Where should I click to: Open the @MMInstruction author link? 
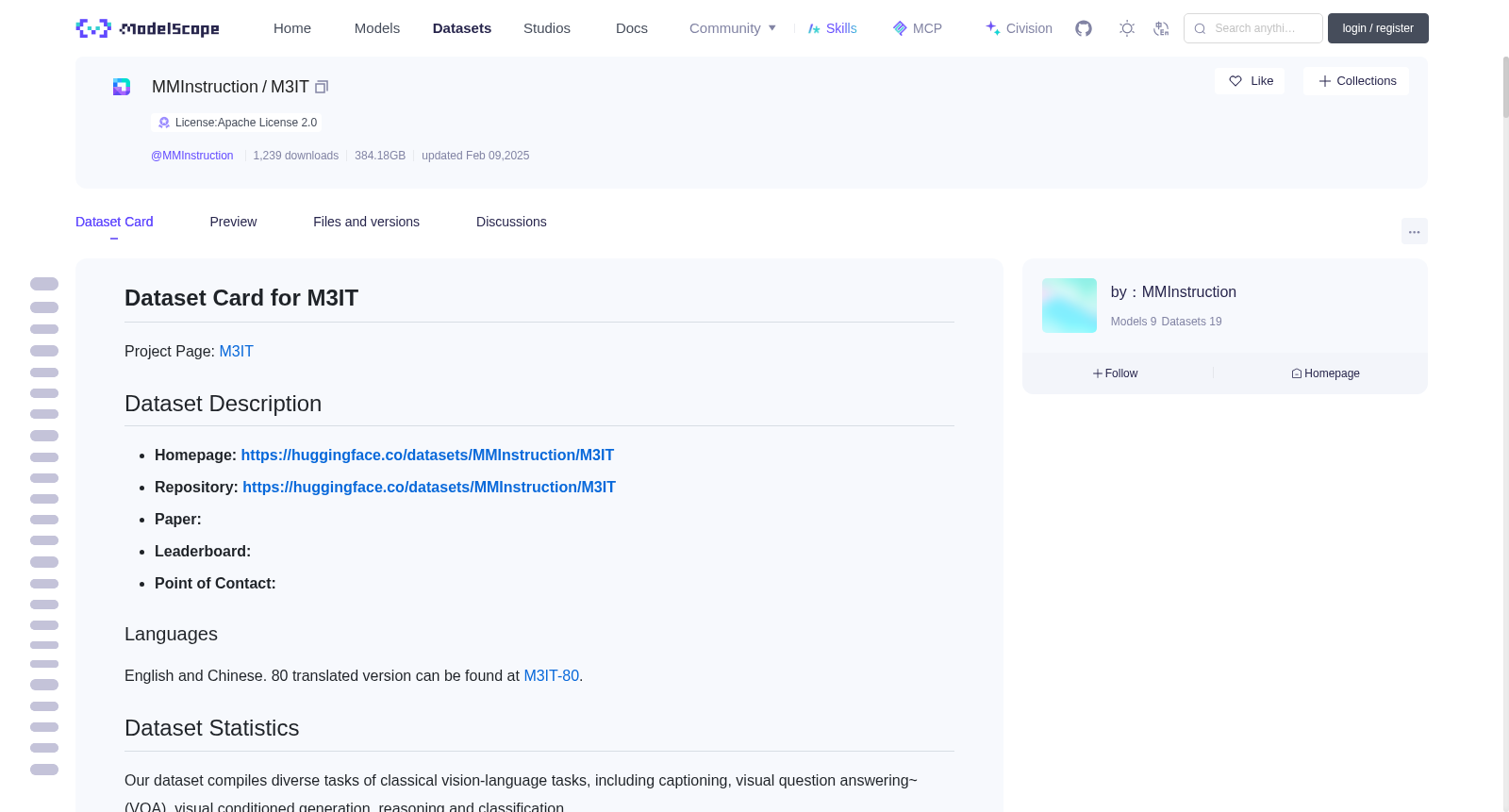point(192,156)
